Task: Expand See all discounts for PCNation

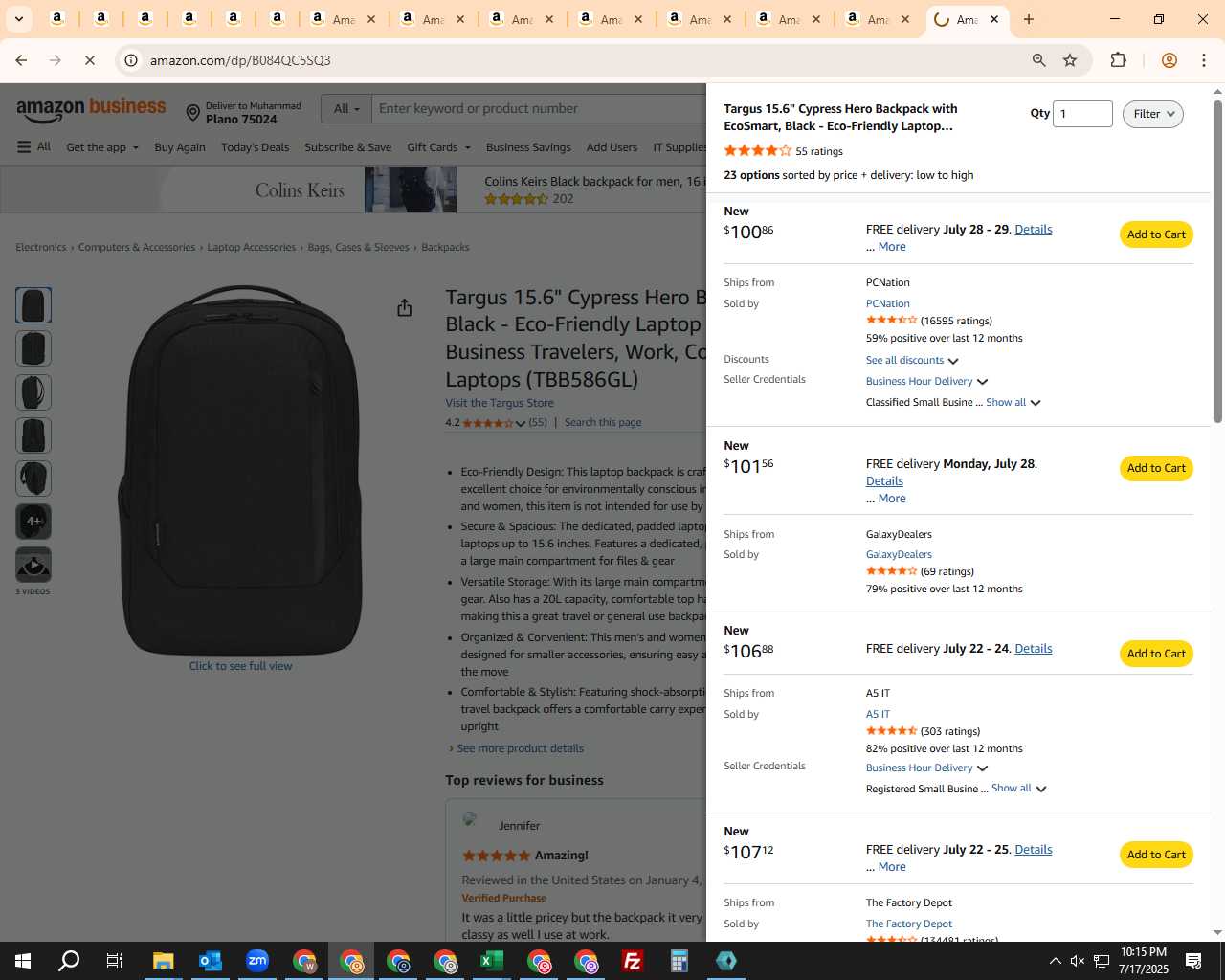Action: (x=912, y=361)
